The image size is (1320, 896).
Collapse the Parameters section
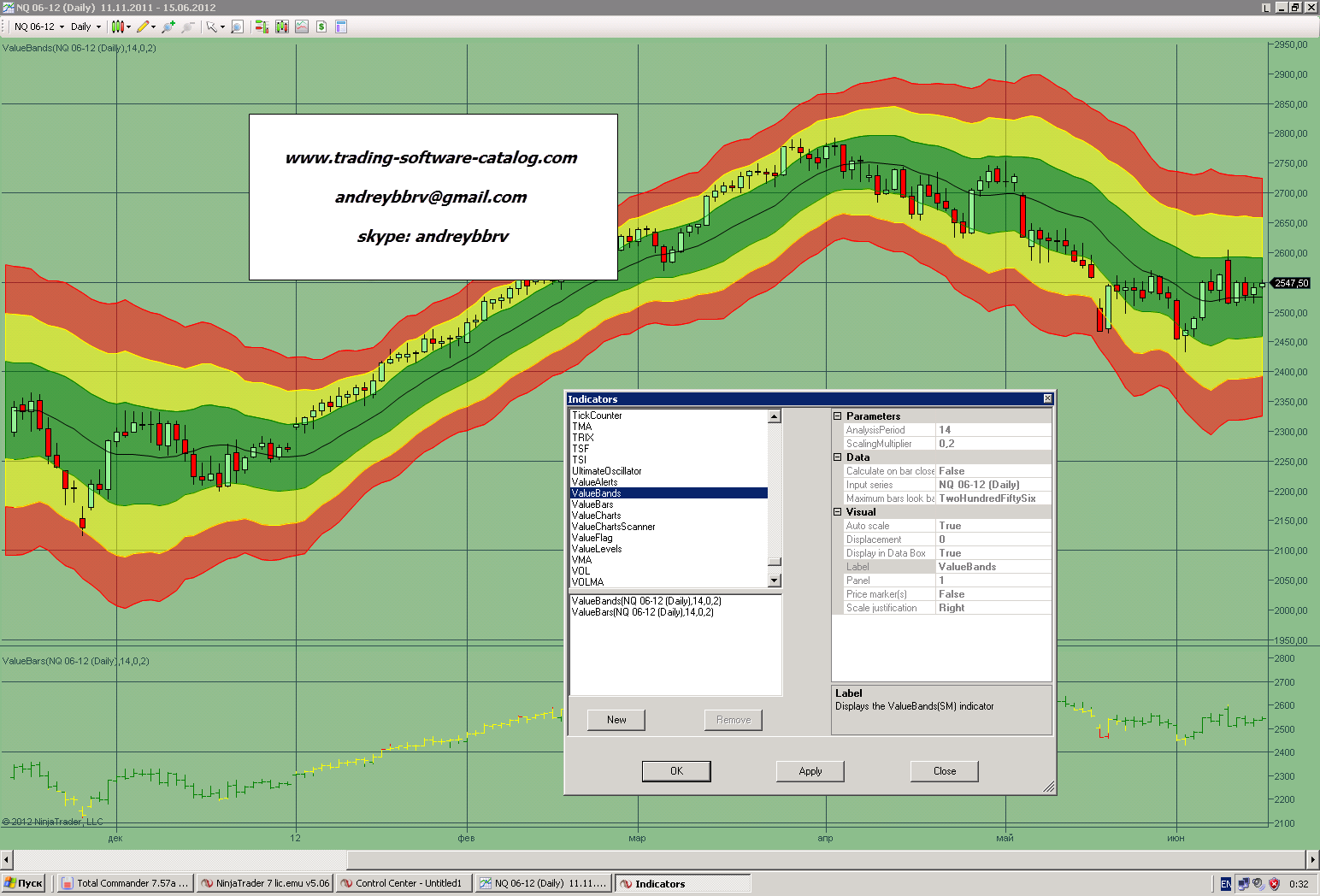coord(838,416)
